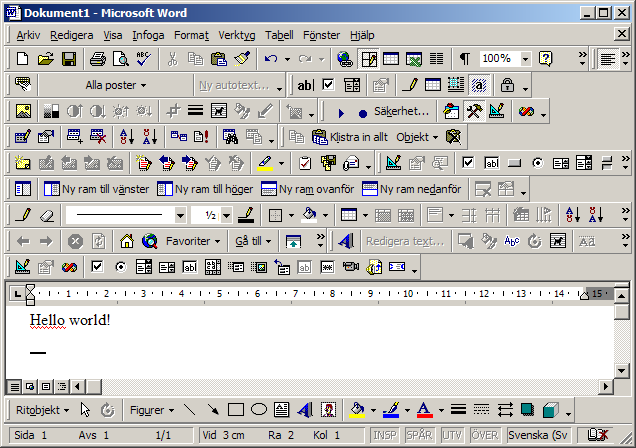Click the padlock protect form icon
Image resolution: width=636 pixels, height=448 pixels.
point(507,85)
